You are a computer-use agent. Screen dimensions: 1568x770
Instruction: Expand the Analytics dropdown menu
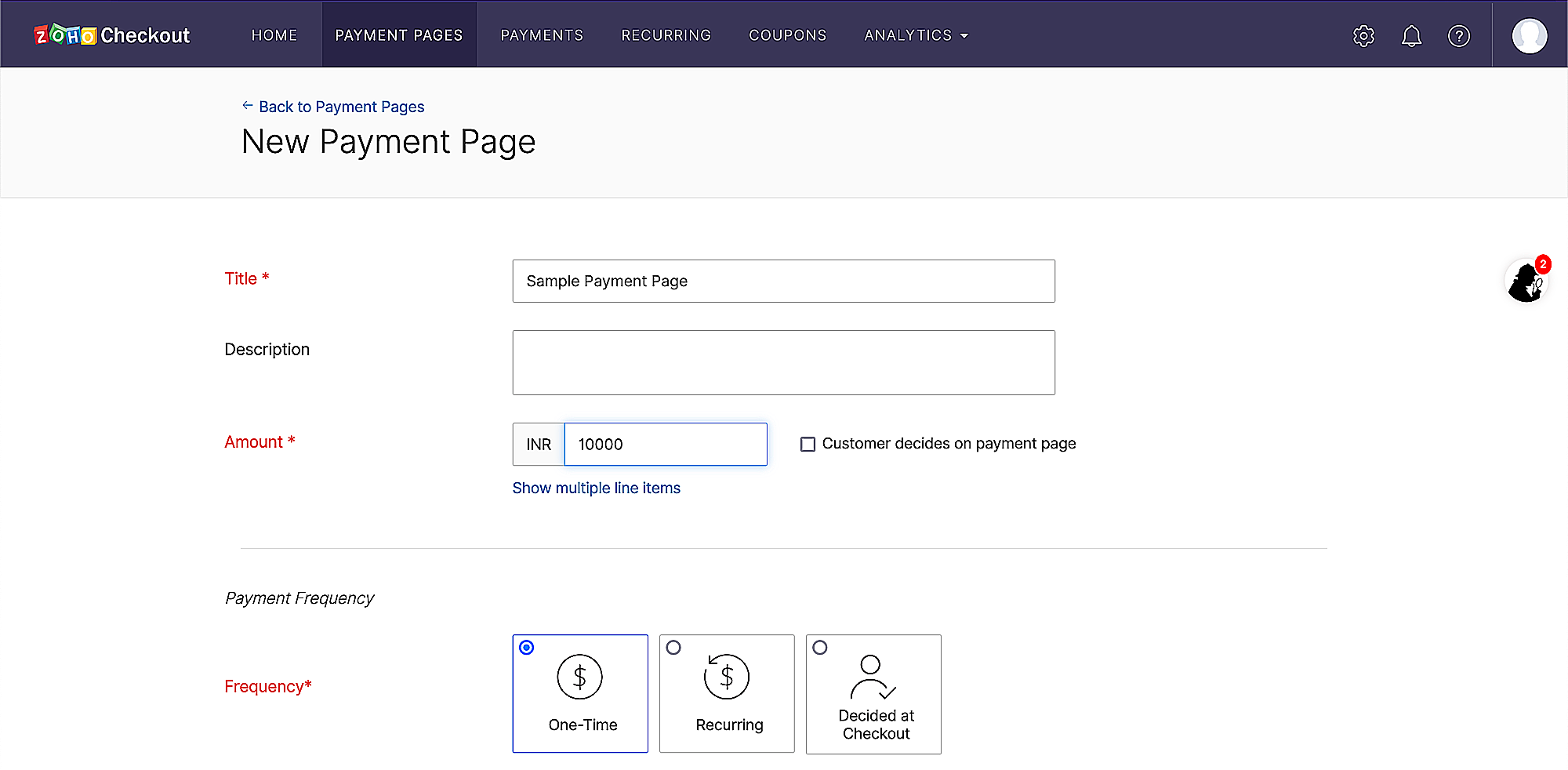coord(916,35)
